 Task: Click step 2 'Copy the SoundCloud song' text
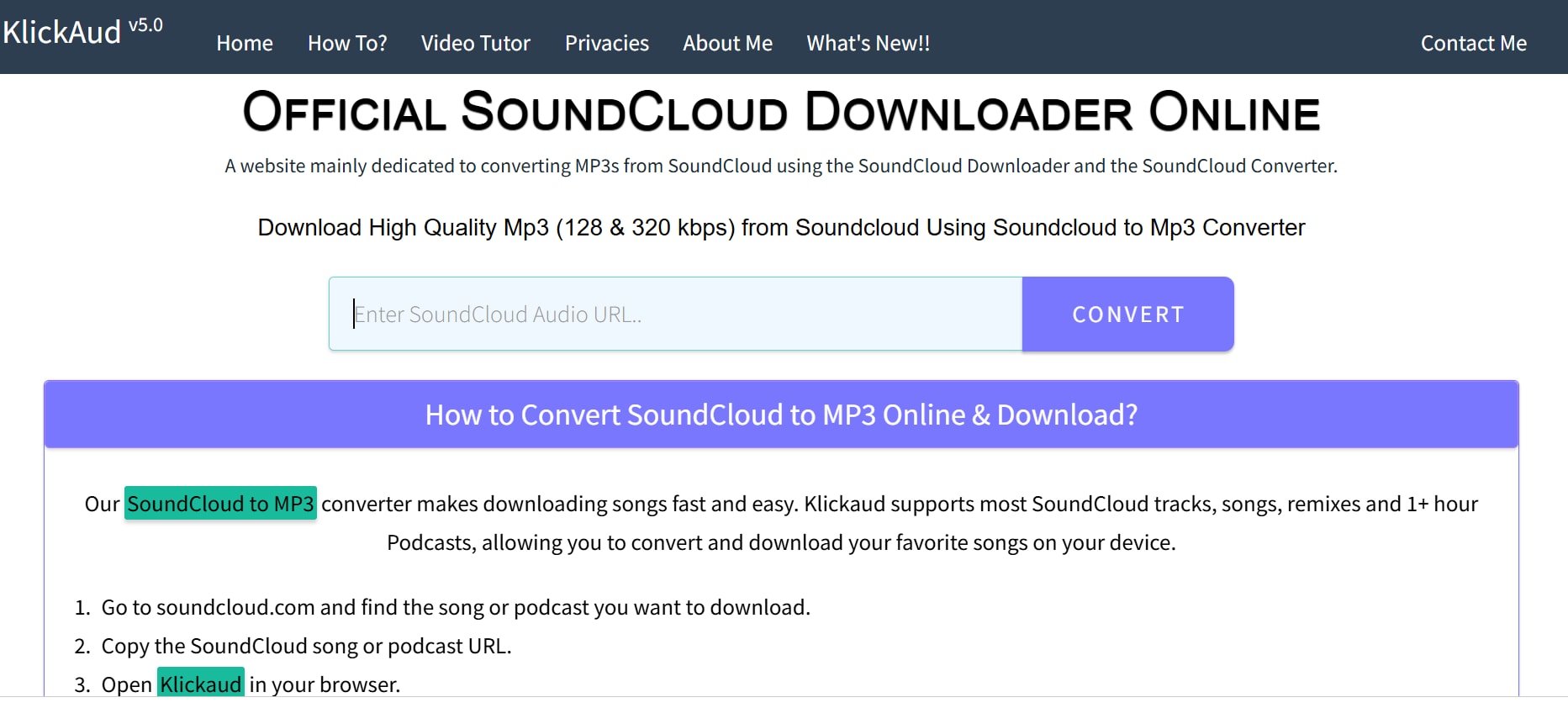coord(306,646)
